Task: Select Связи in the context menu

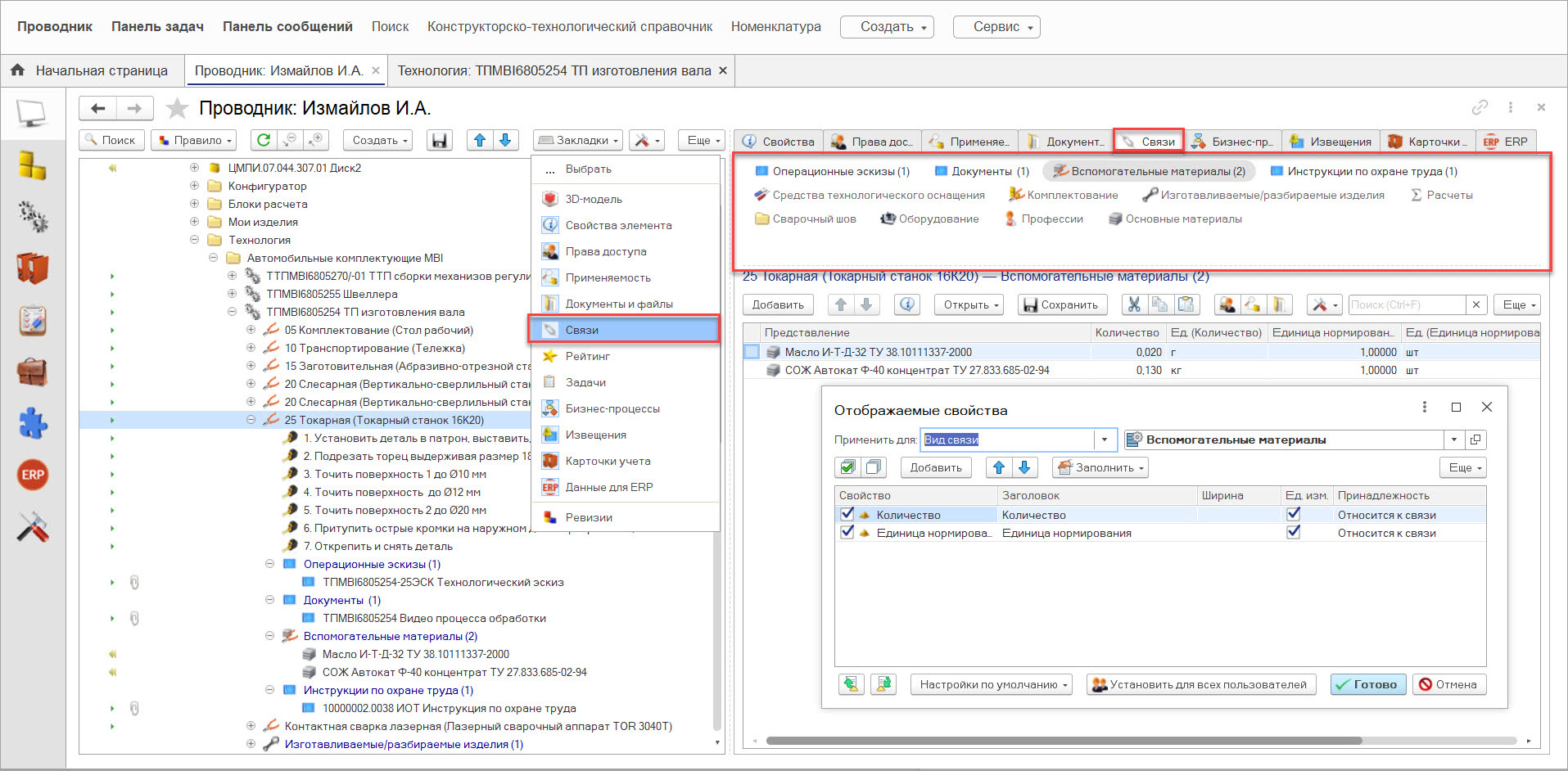Action: 625,330
